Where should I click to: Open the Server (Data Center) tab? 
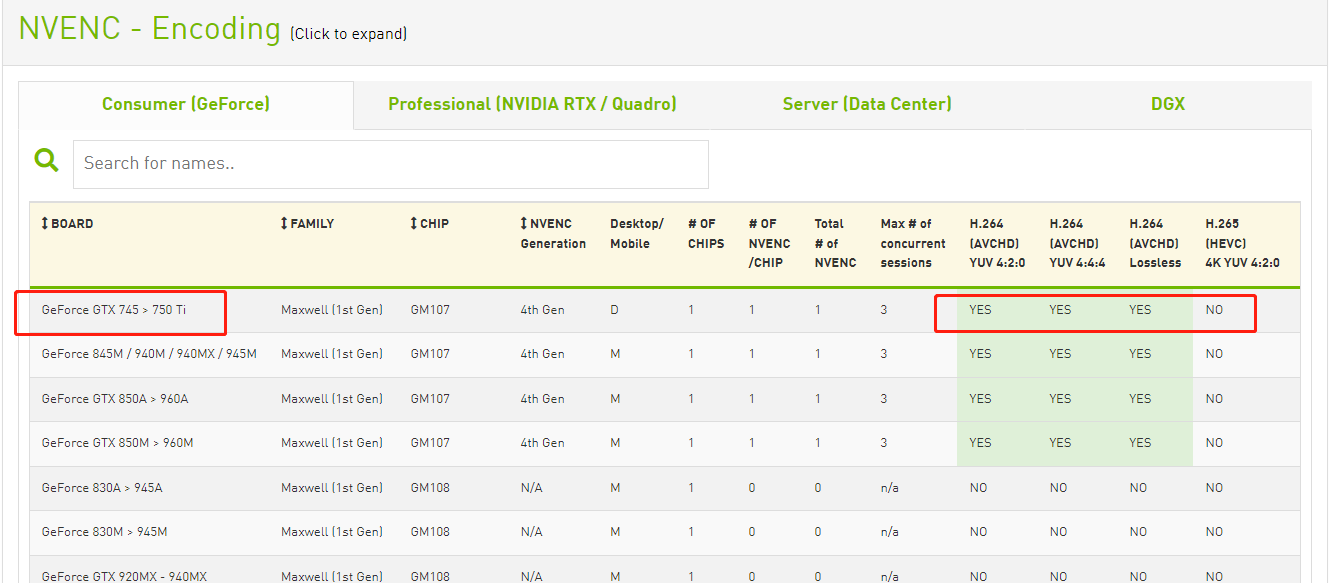[x=866, y=103]
